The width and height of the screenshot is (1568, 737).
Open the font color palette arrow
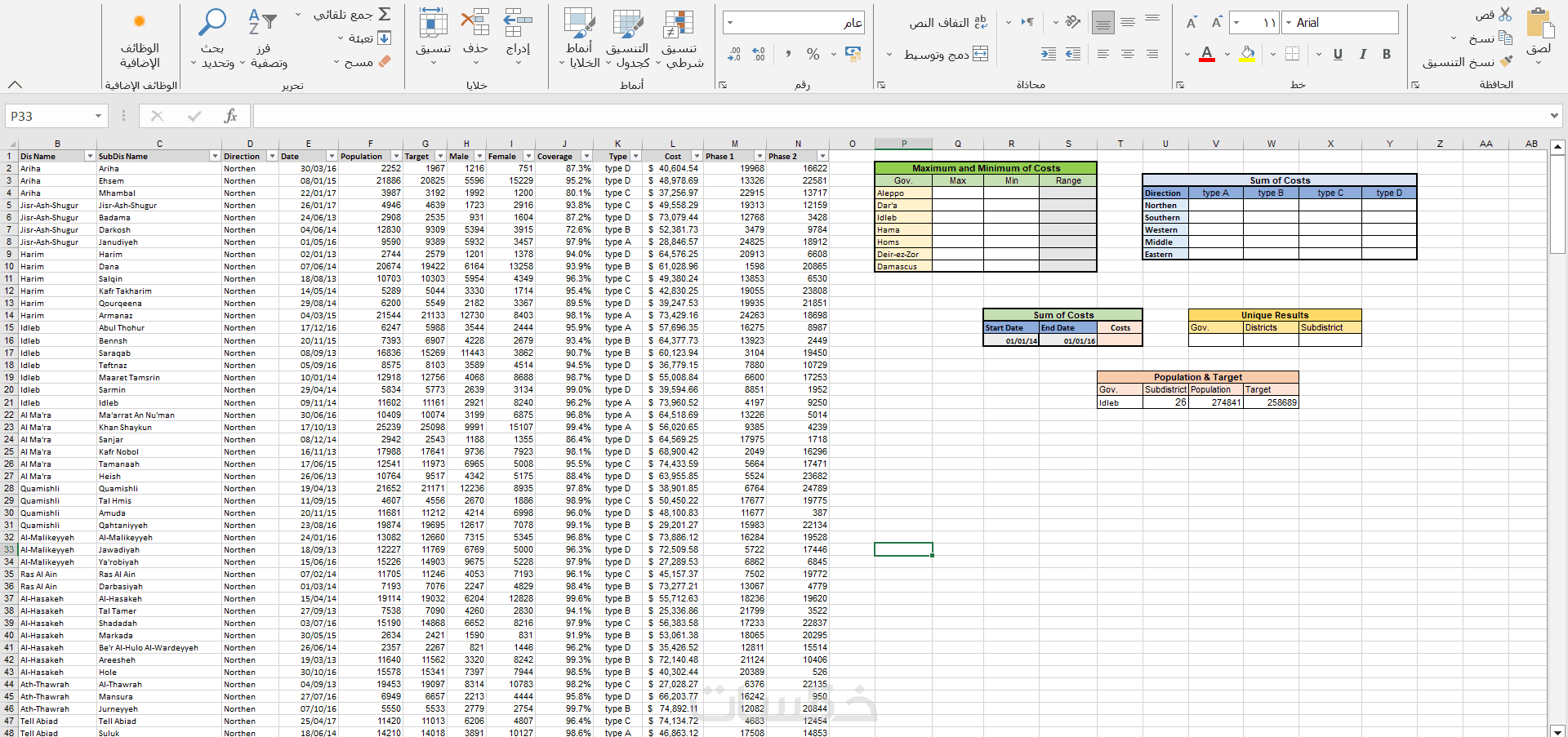1187,54
